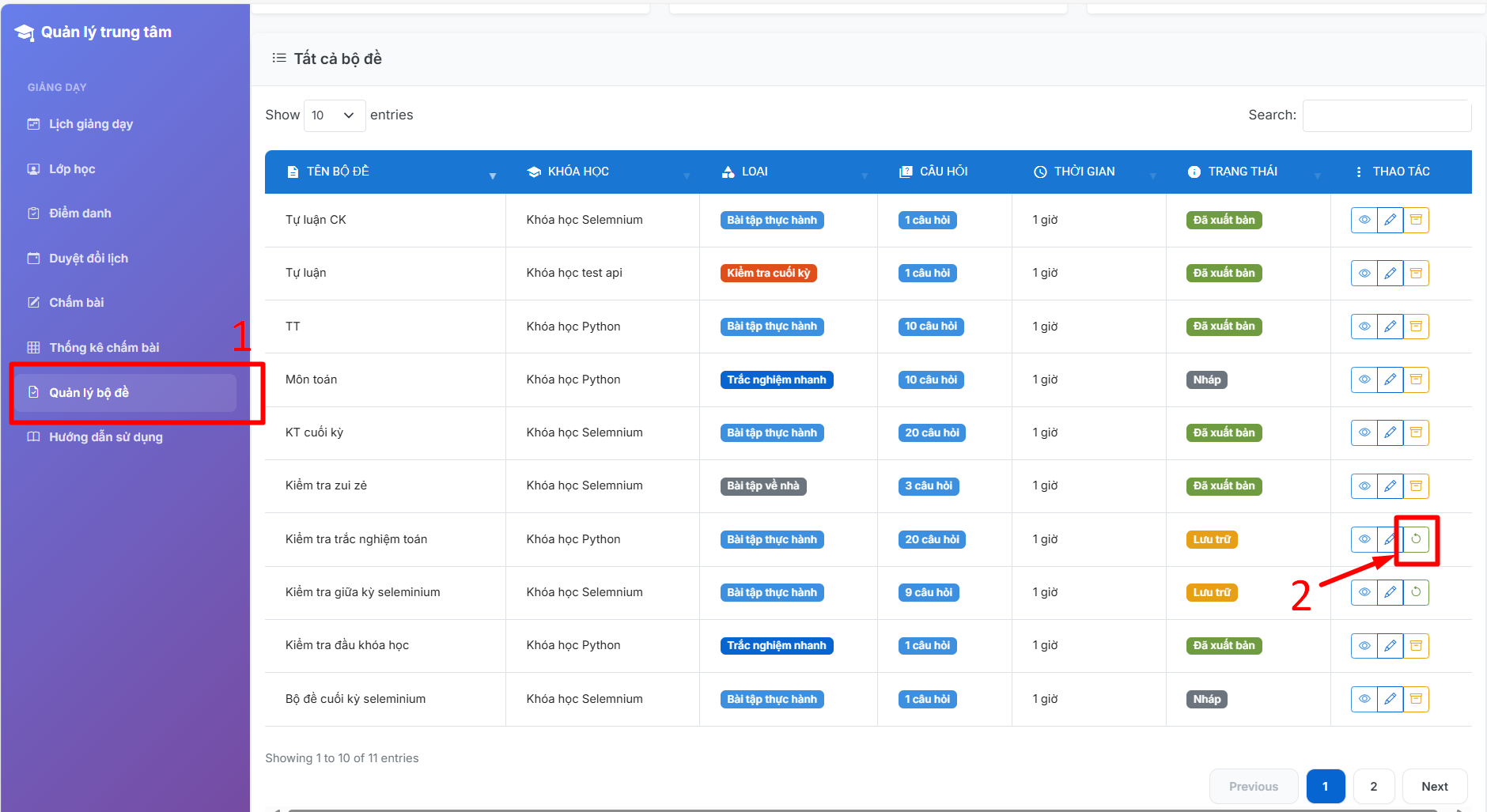Edit the Kiểm tra đầu khóa học exam
1487x812 pixels.
click(1390, 646)
